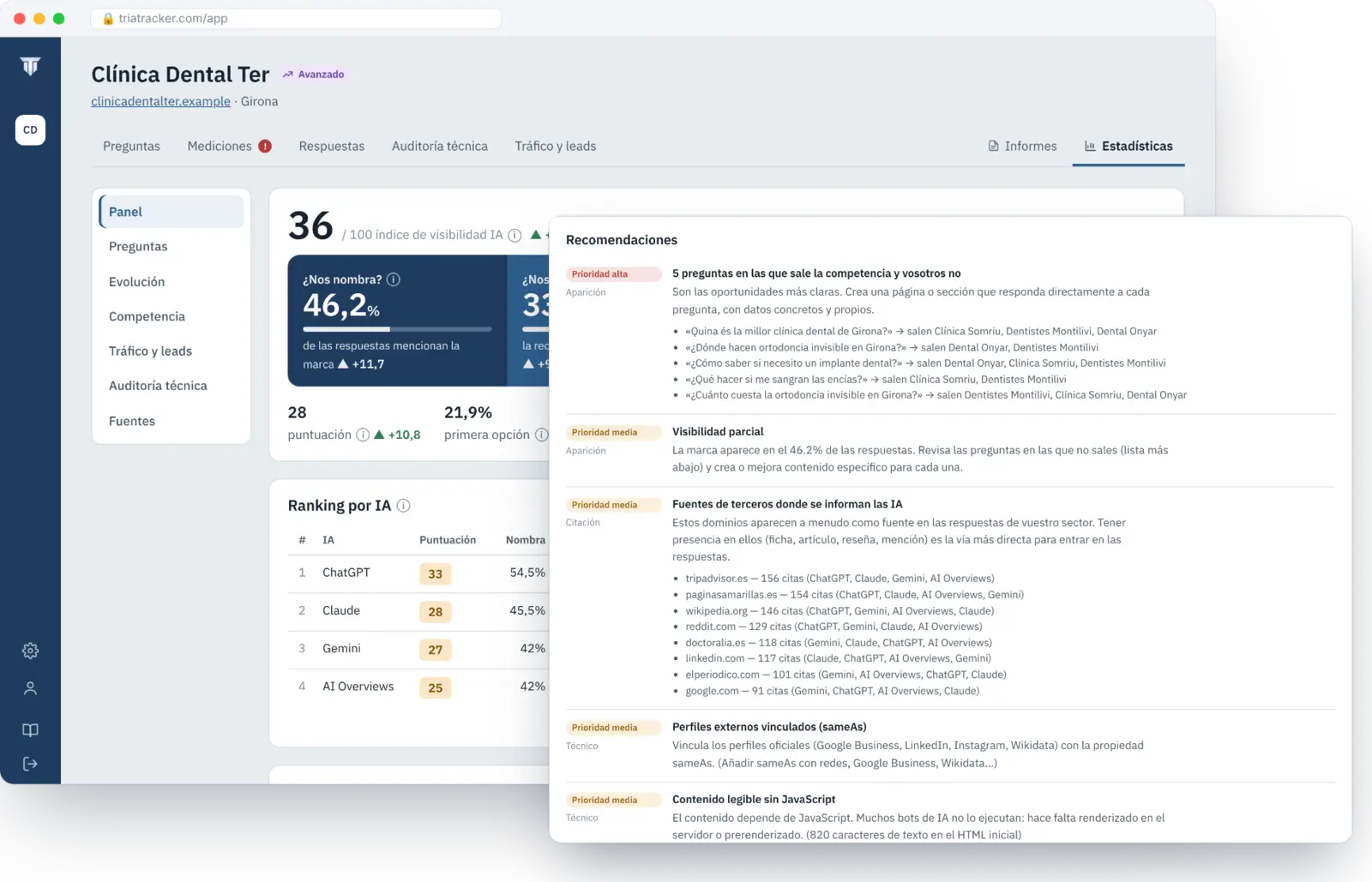This screenshot has height=882, width=1372.
Task: Click info icon next to puntuación
Action: point(363,435)
